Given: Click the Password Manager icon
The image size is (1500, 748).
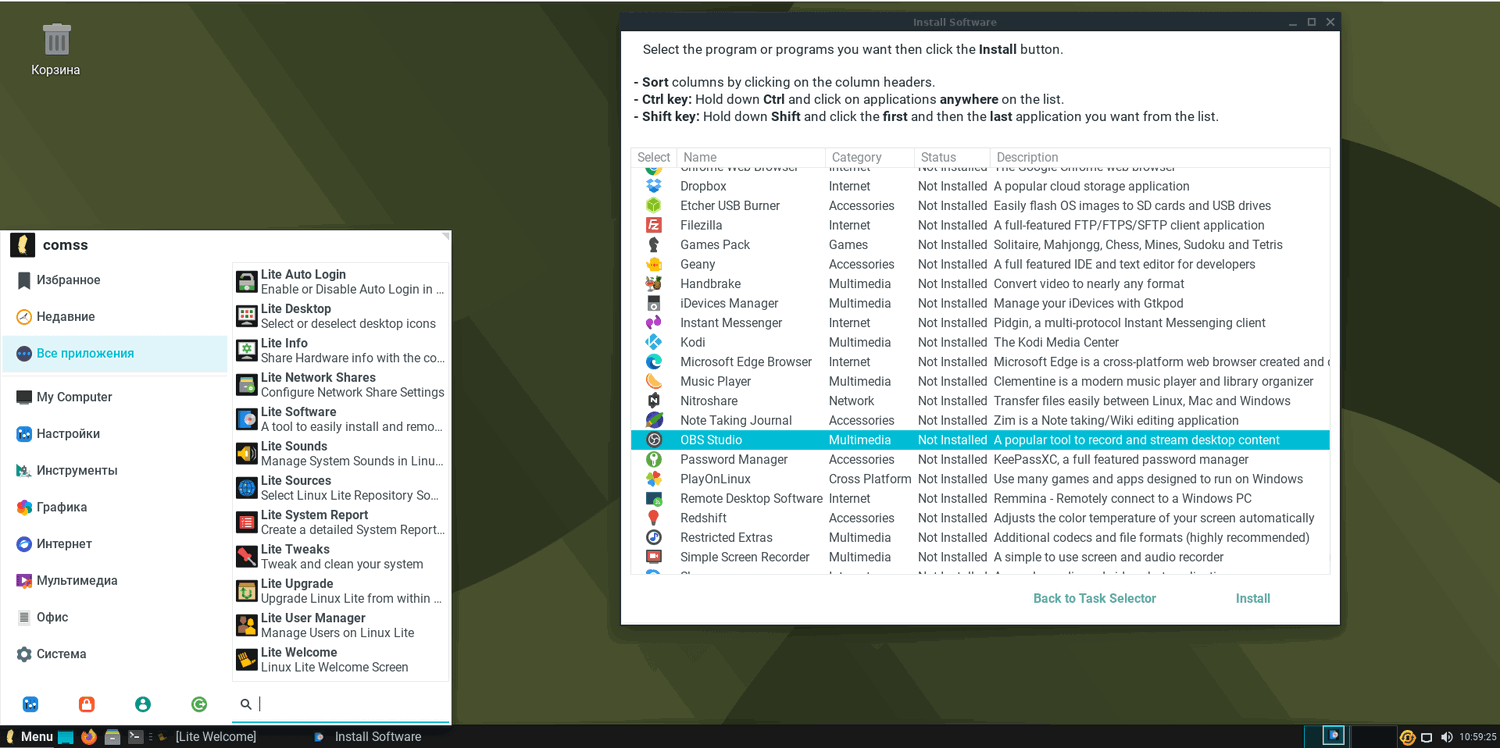Looking at the screenshot, I should (x=654, y=460).
